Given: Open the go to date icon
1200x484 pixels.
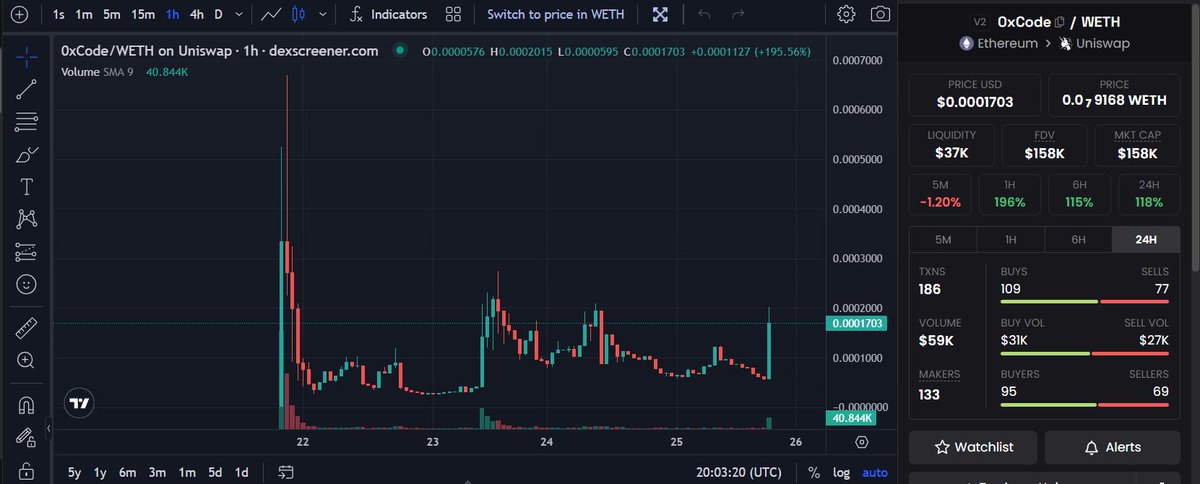Looking at the screenshot, I should [286, 471].
